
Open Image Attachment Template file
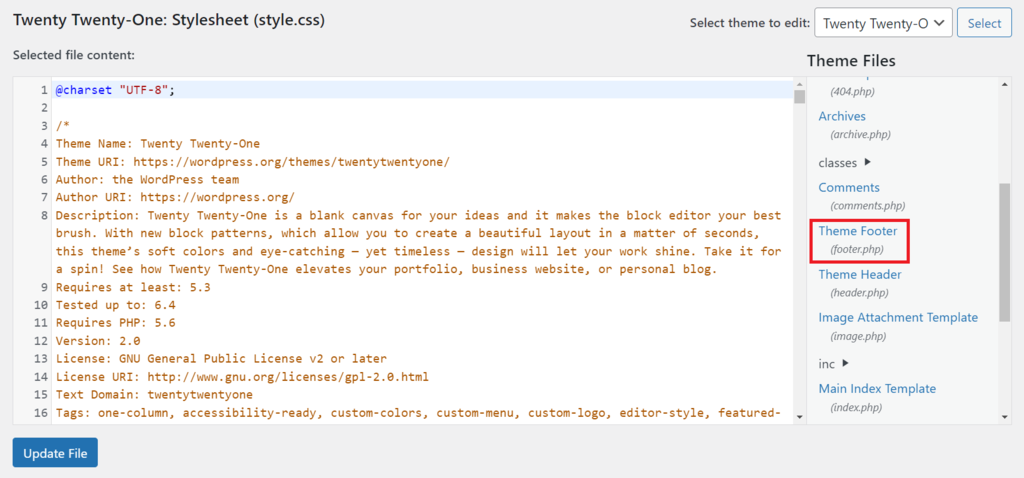click(898, 318)
